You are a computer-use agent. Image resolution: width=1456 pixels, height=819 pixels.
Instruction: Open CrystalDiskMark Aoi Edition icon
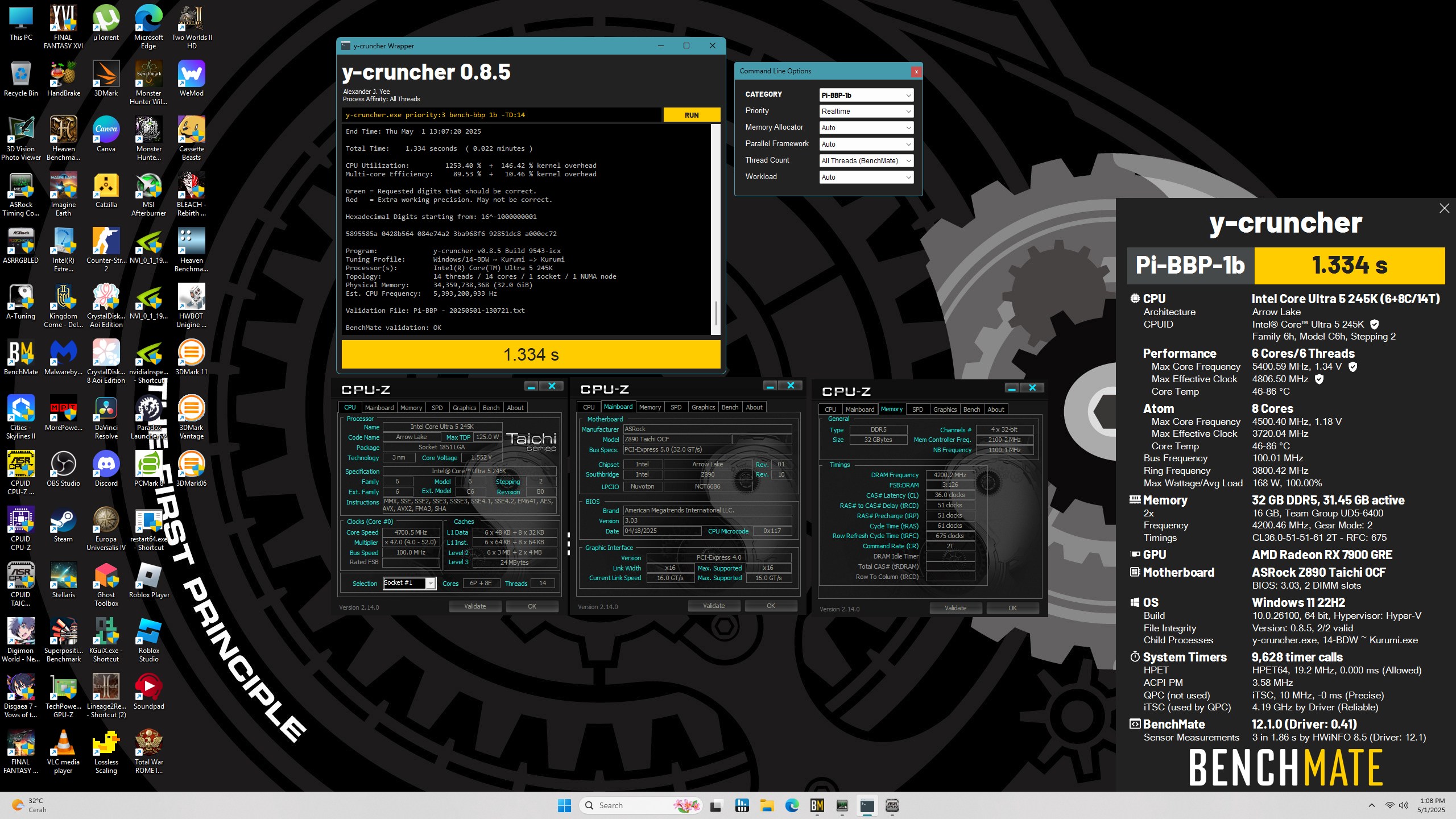(x=106, y=306)
